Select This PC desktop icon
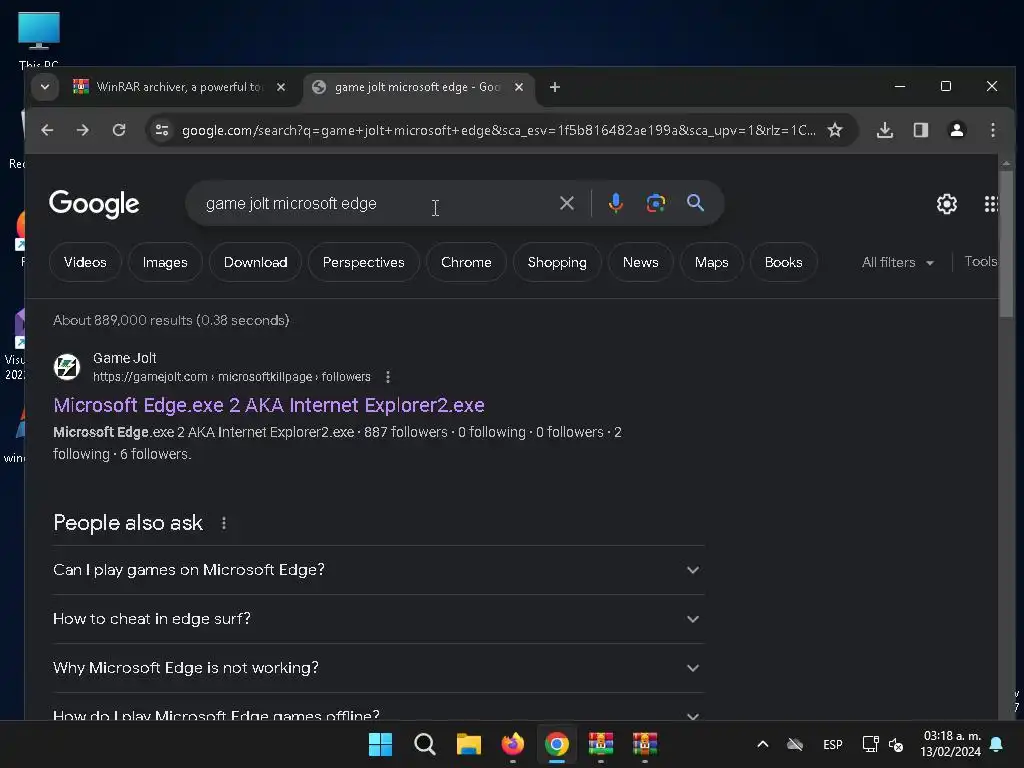 [x=39, y=39]
